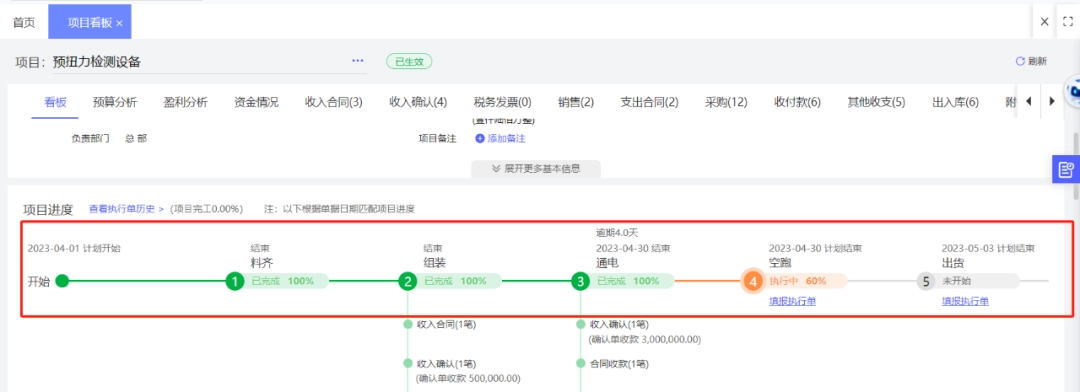Open the 收入合同(3) tab

[334, 102]
